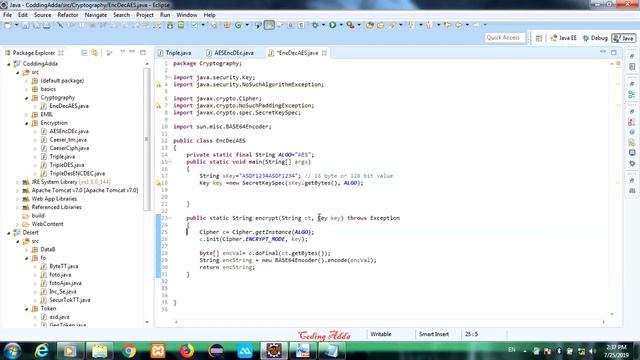Collapse the encrypt method fold at line 23
The width and height of the screenshot is (640, 360).
coord(170,218)
